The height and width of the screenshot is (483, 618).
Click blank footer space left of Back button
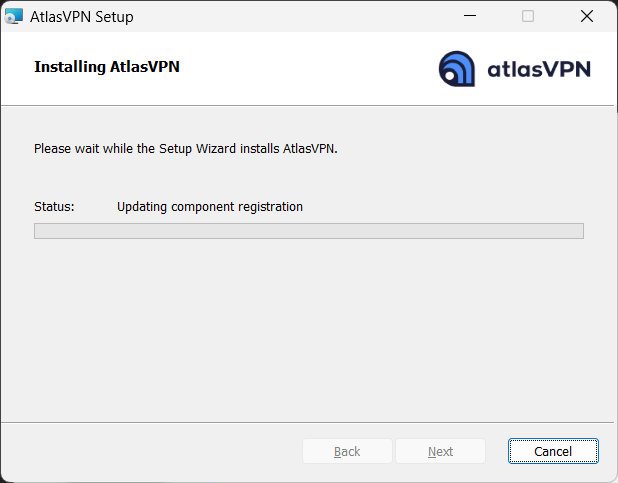(150, 451)
